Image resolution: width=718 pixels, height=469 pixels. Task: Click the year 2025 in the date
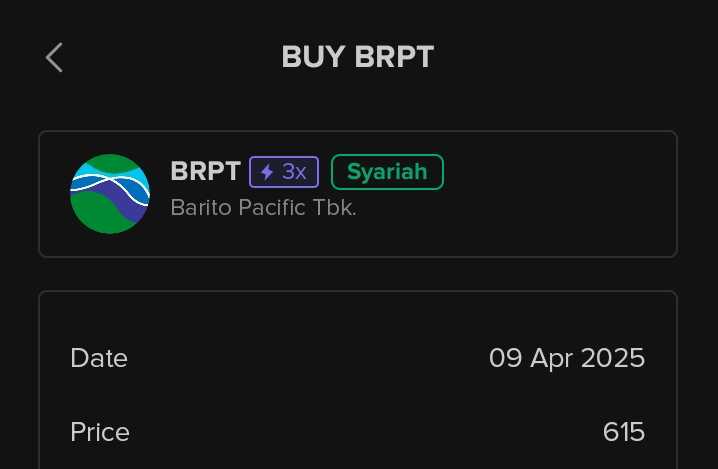[x=613, y=358]
